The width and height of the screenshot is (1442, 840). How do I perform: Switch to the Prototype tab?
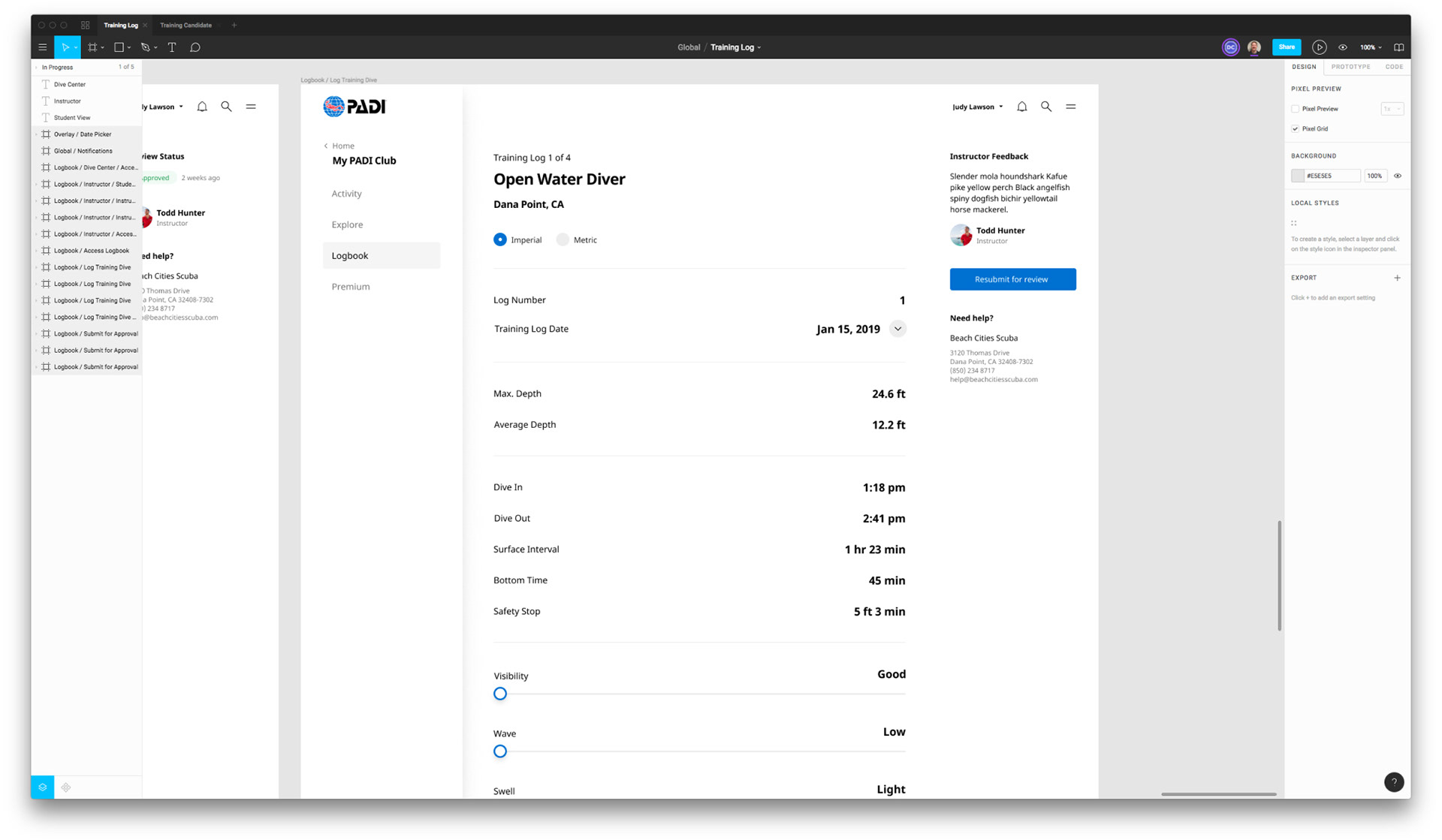[1350, 67]
